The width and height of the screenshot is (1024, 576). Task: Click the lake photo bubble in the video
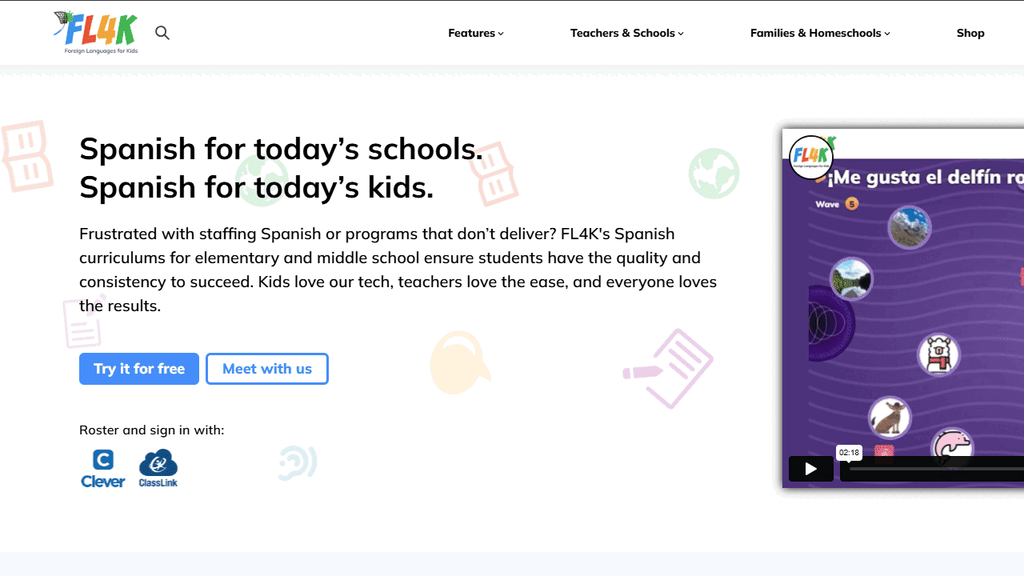click(x=851, y=279)
